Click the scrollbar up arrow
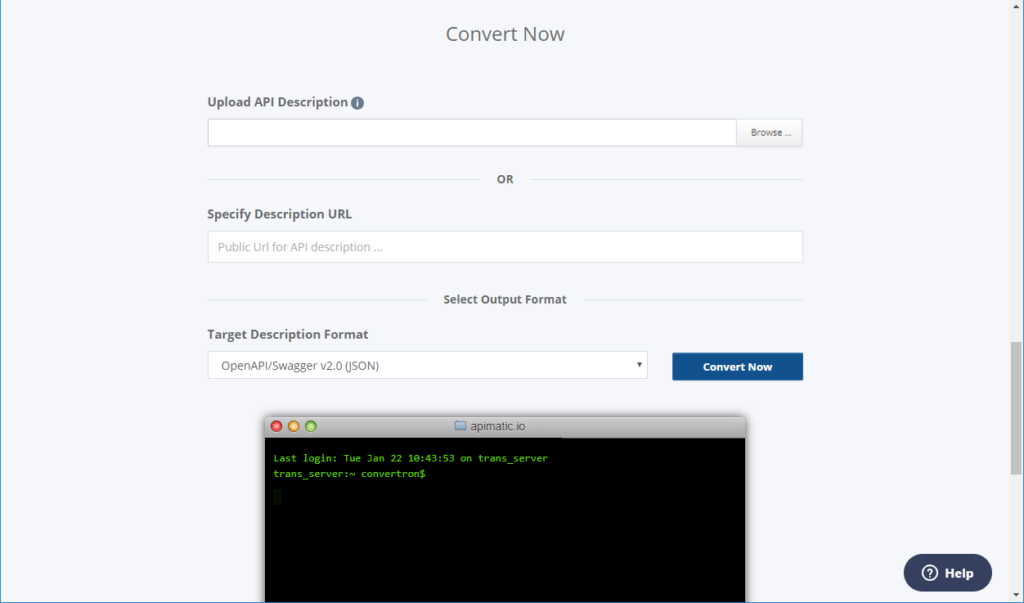 [1017, 7]
